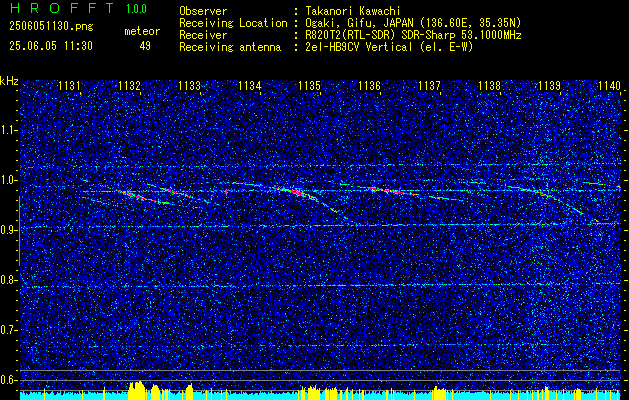Click version number 1.0.0

point(136,9)
